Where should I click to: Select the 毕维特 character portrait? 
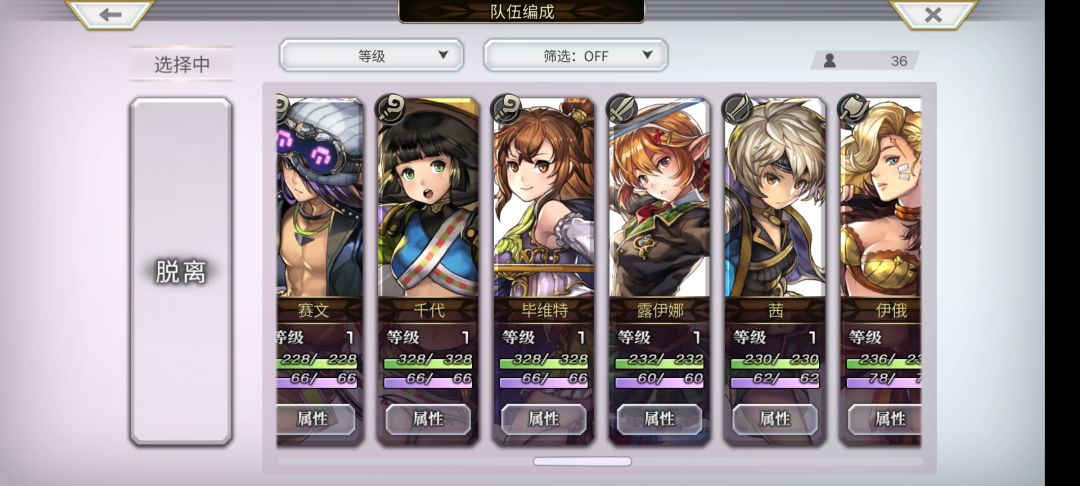pyautogui.click(x=543, y=200)
